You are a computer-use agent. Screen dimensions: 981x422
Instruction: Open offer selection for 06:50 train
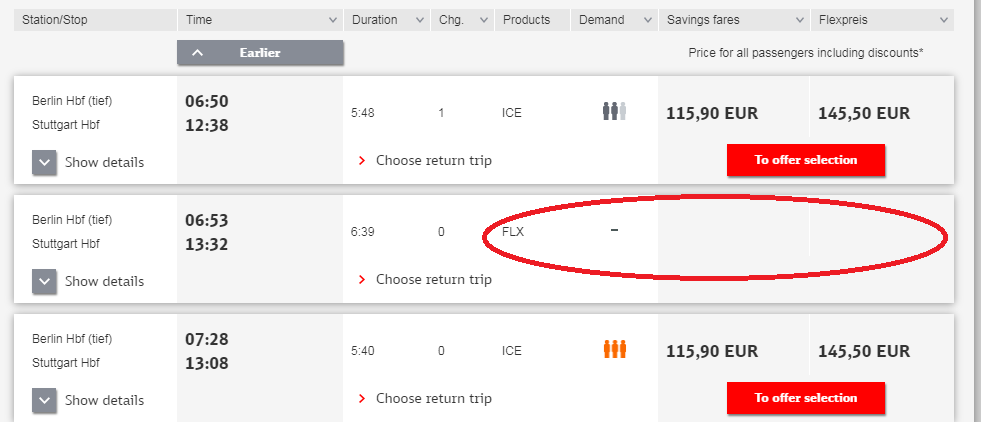pyautogui.click(x=806, y=160)
